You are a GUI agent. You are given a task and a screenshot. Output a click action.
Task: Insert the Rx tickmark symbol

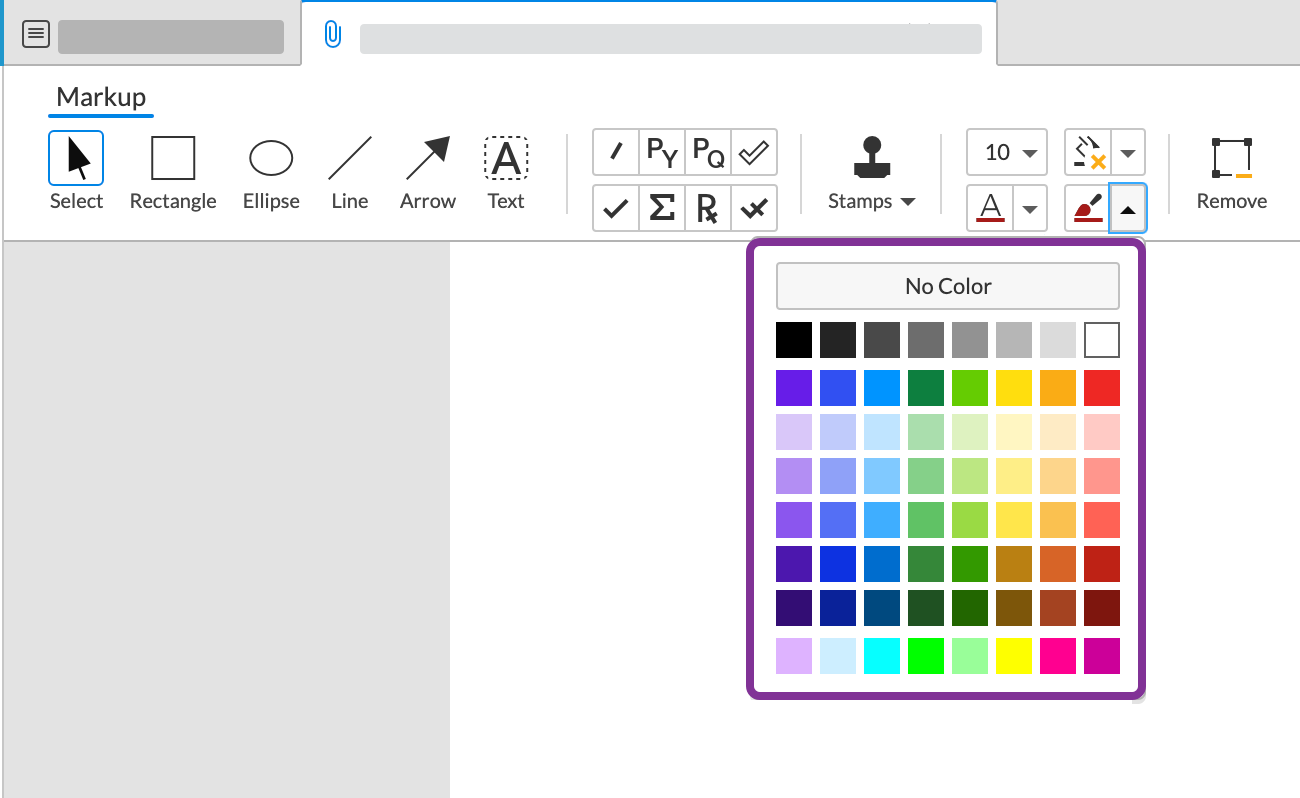(x=708, y=208)
